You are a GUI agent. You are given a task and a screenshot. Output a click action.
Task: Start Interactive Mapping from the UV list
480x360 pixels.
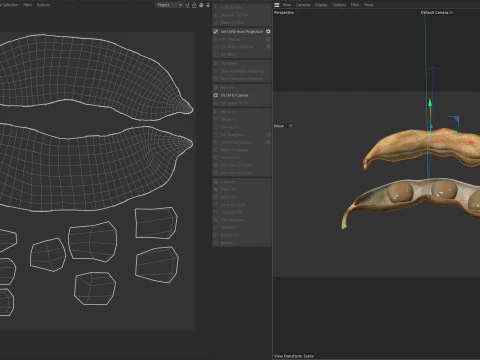click(242, 71)
